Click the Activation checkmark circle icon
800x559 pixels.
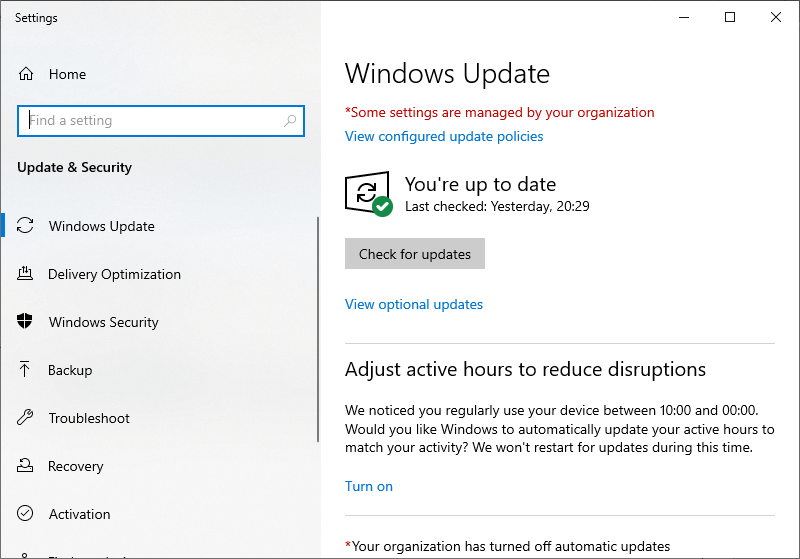[x=25, y=513]
